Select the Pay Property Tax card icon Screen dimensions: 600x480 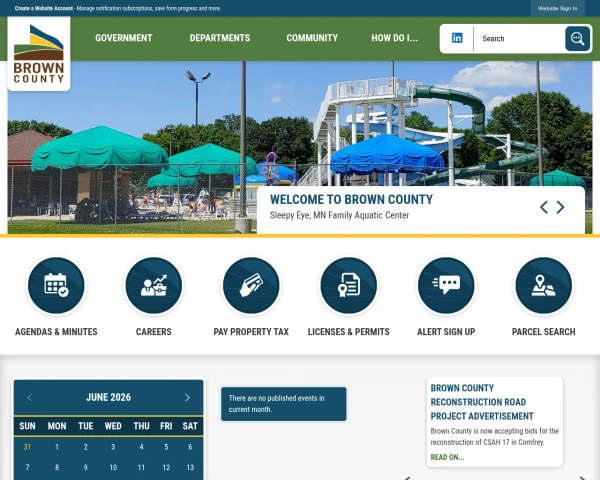click(x=251, y=286)
